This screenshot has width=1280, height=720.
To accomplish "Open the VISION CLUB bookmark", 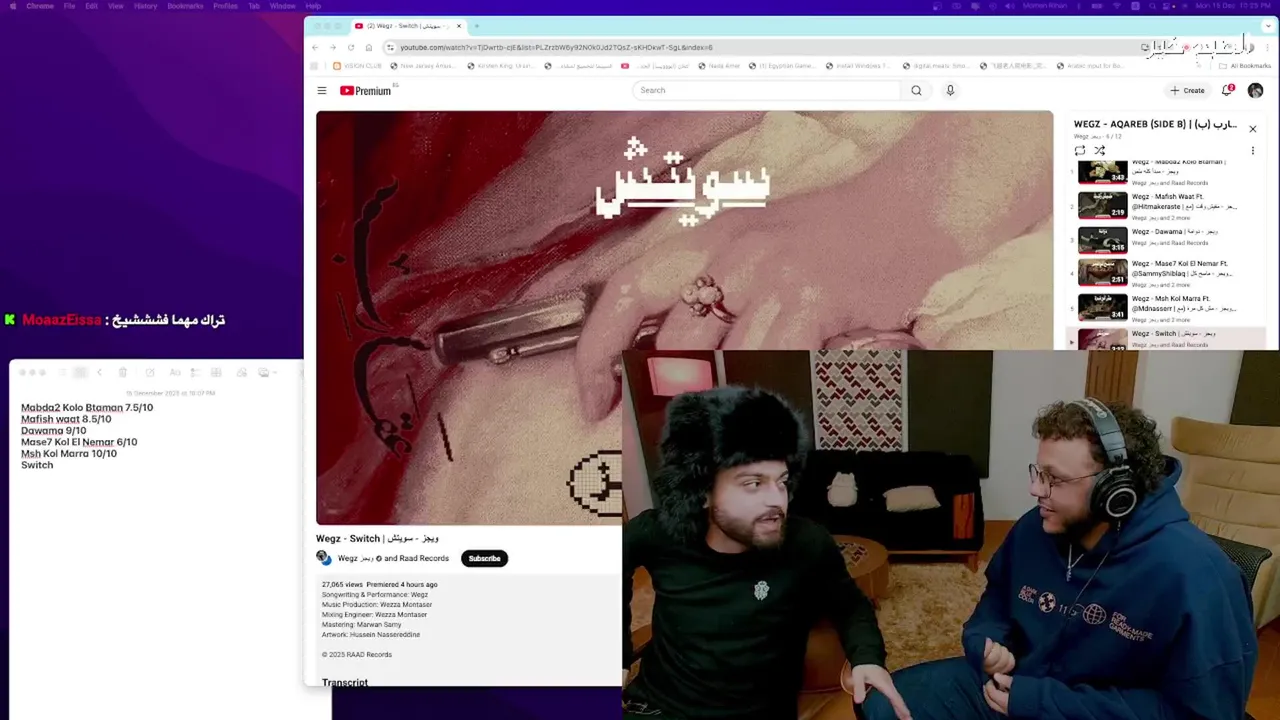I will point(357,66).
